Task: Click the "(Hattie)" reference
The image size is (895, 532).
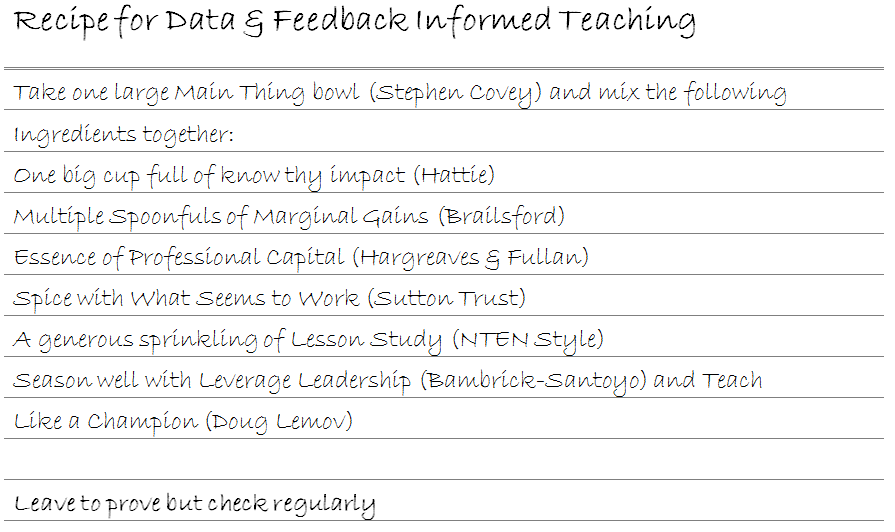Action: 454,176
